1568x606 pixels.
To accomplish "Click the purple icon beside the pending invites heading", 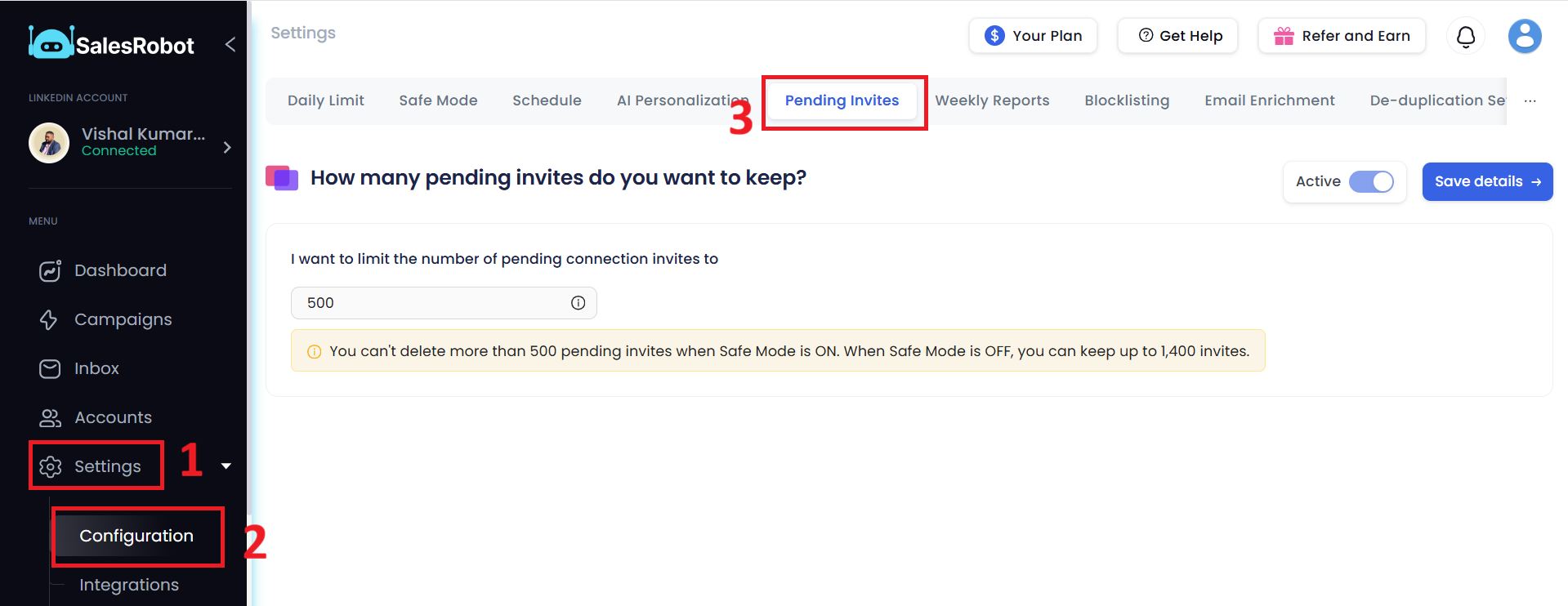I will 282,177.
